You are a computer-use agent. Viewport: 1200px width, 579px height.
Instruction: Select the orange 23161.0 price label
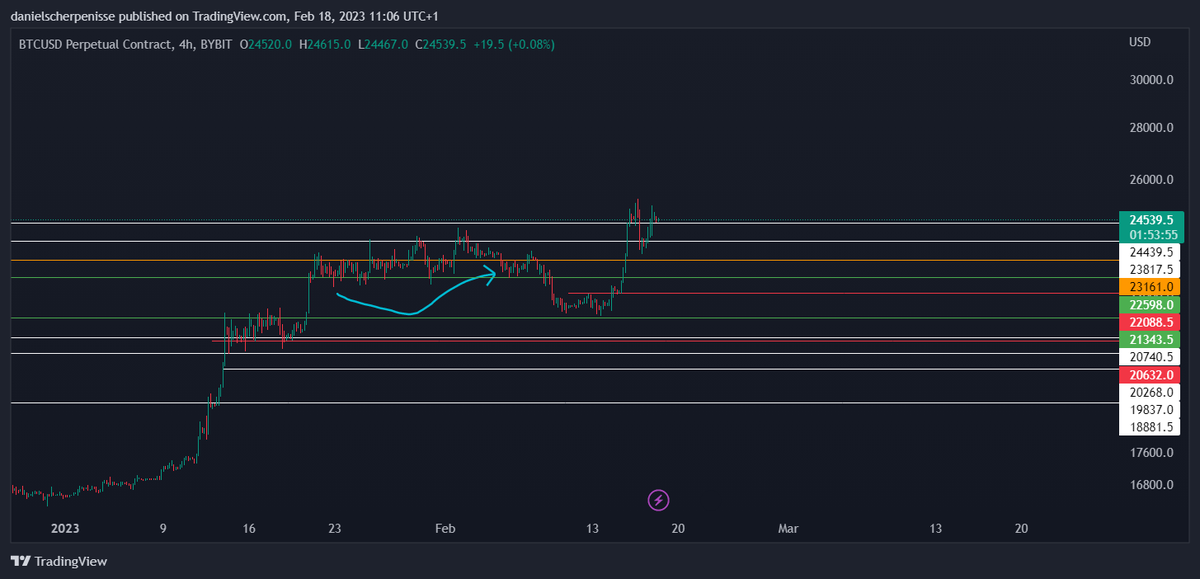click(x=1151, y=287)
